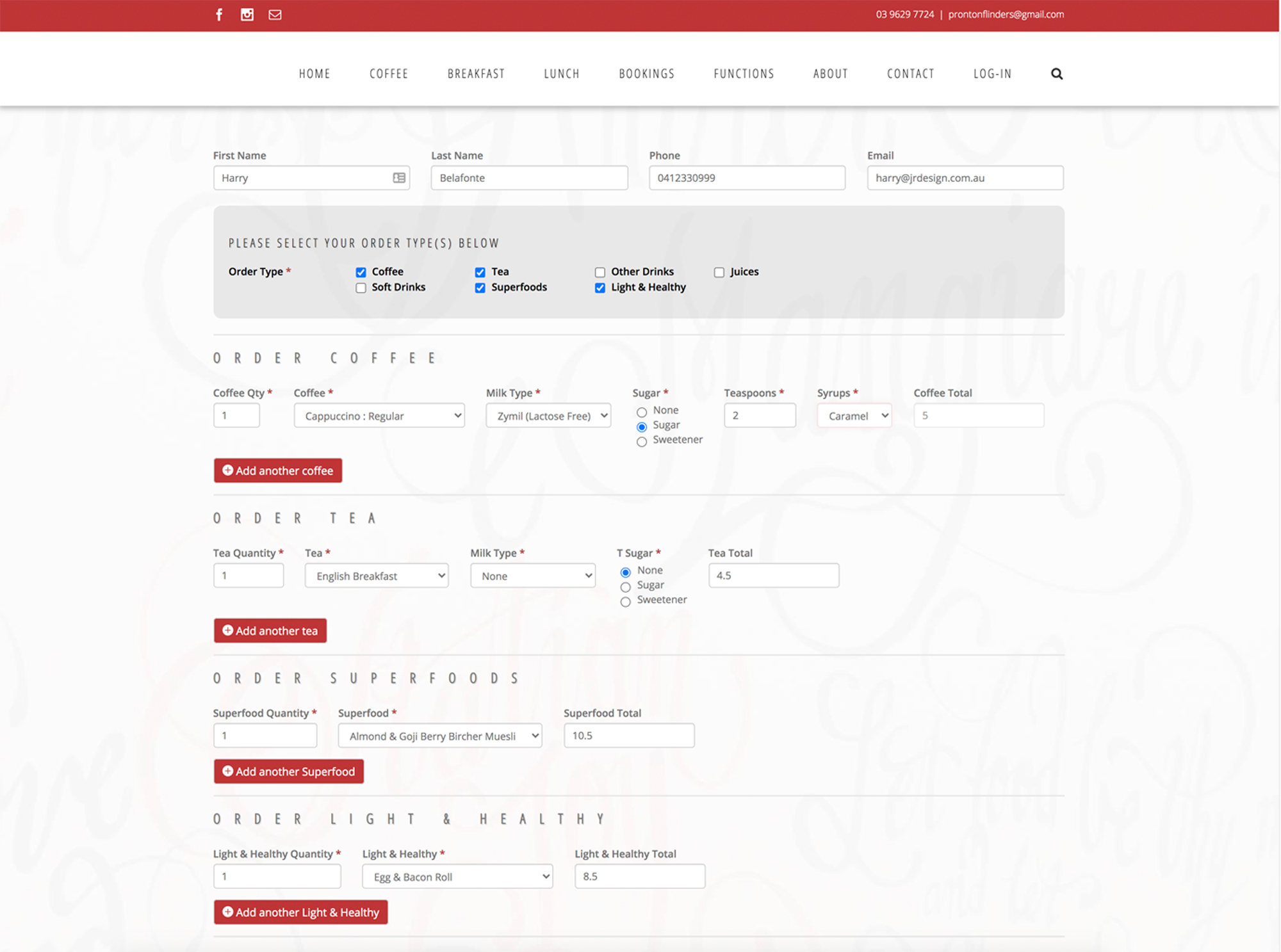Viewport: 1281px width, 952px height.
Task: Open the Instagram icon in header
Action: (247, 15)
